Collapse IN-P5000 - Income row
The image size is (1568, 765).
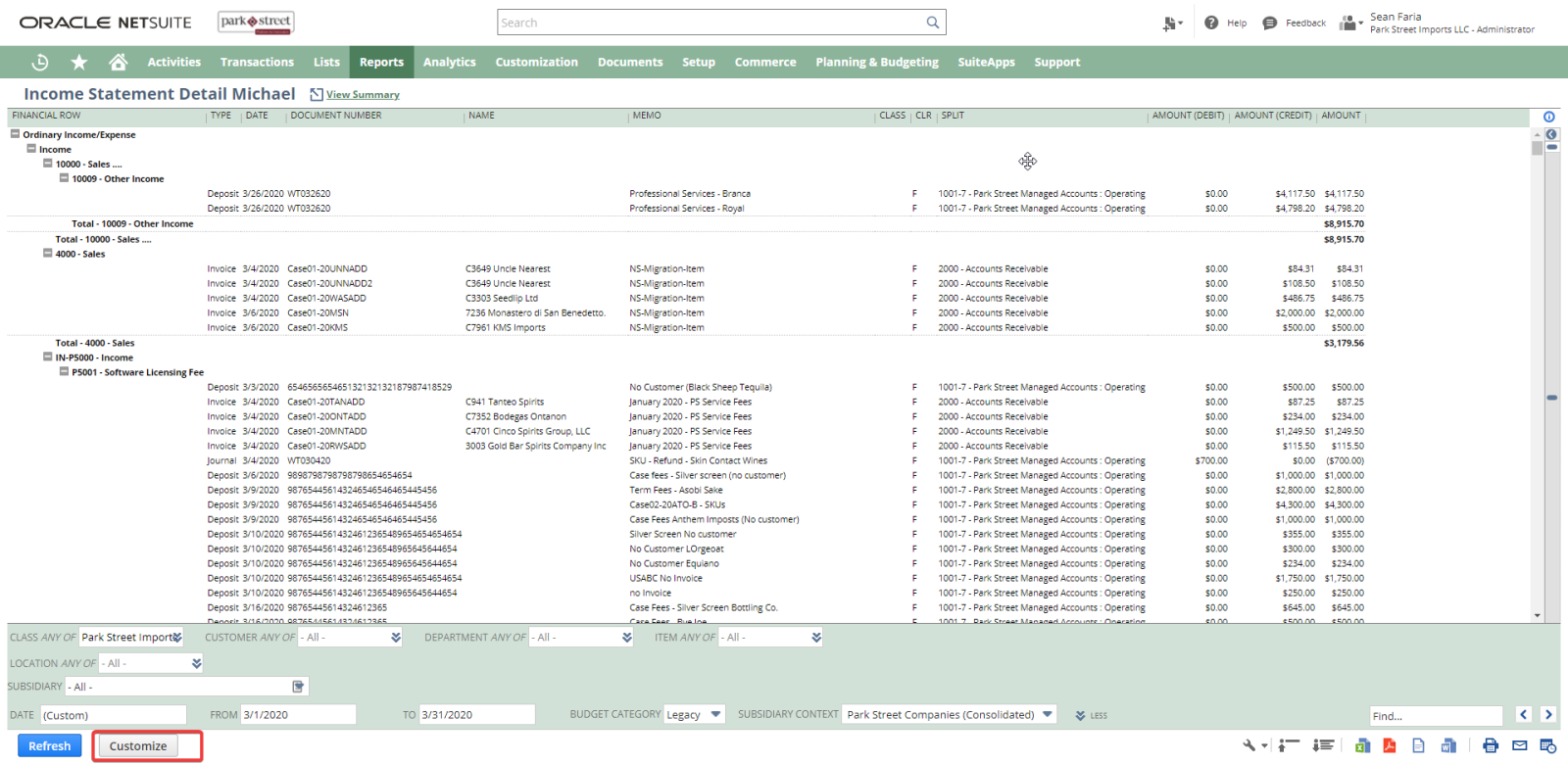pos(47,357)
